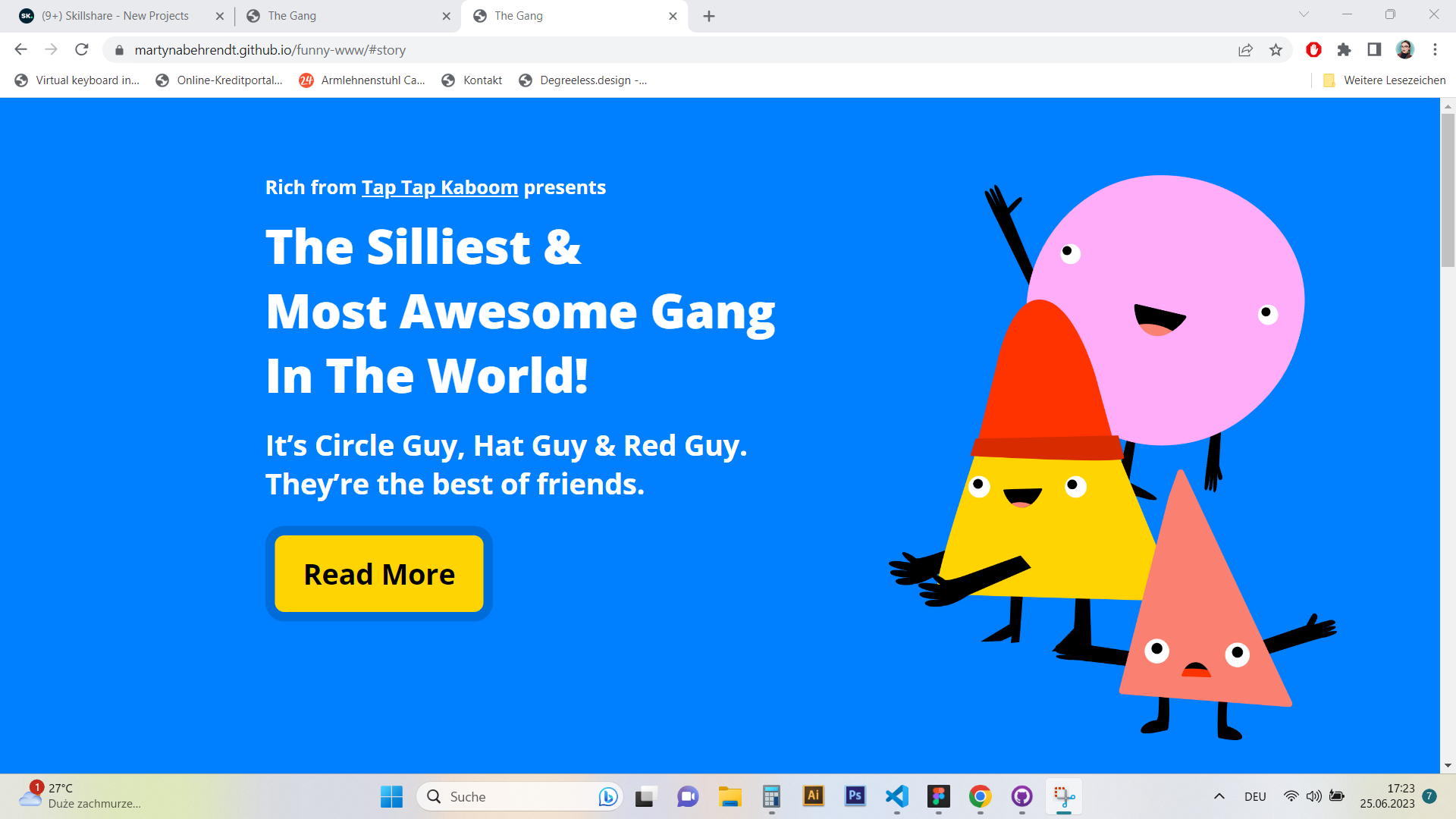The width and height of the screenshot is (1456, 819).
Task: Reload the current page
Action: tap(82, 49)
